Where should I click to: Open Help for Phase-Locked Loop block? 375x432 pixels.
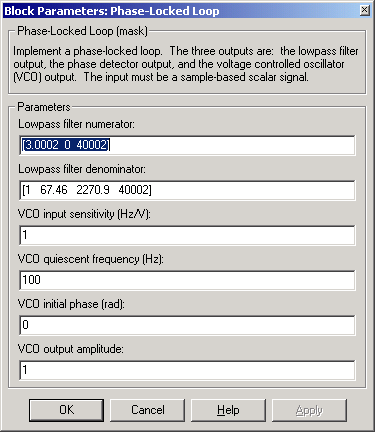pos(228,410)
